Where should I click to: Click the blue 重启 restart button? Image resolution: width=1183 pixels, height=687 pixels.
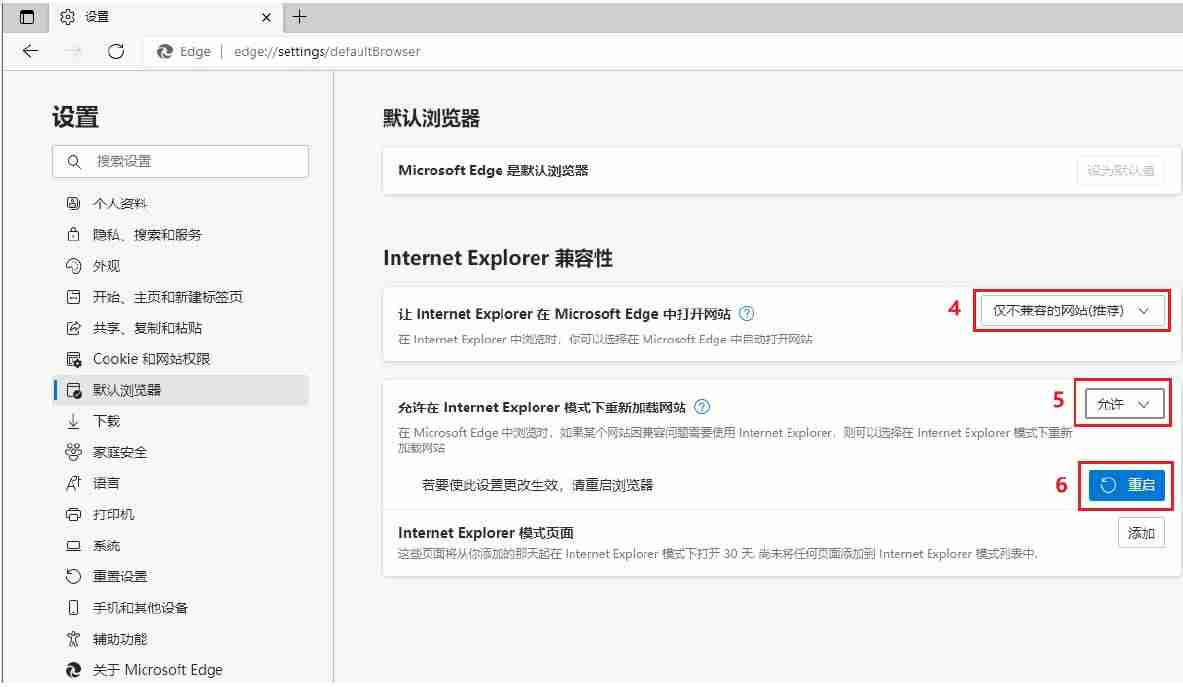(x=1126, y=485)
